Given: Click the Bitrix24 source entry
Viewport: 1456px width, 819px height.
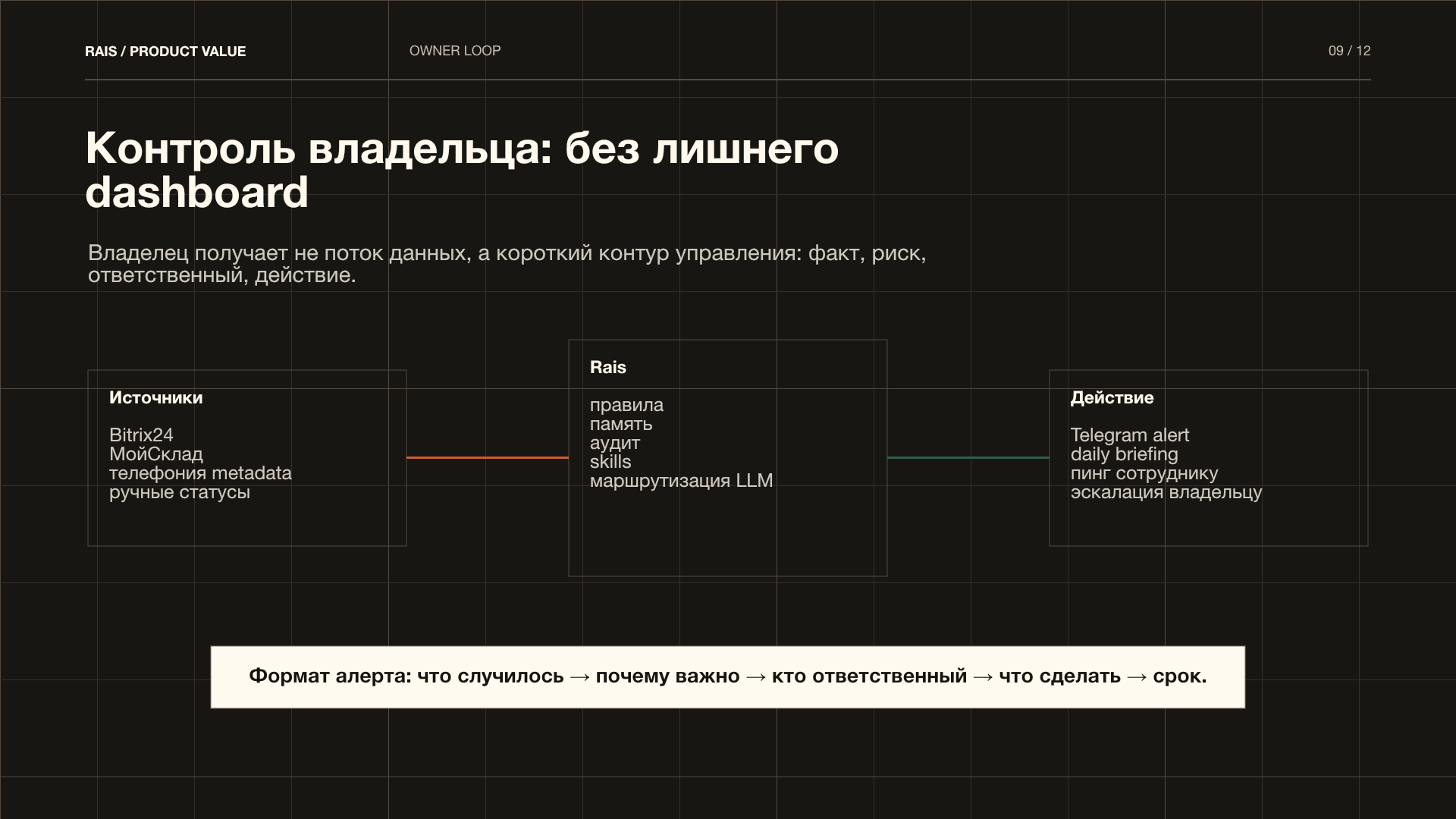Looking at the screenshot, I should pos(141,435).
